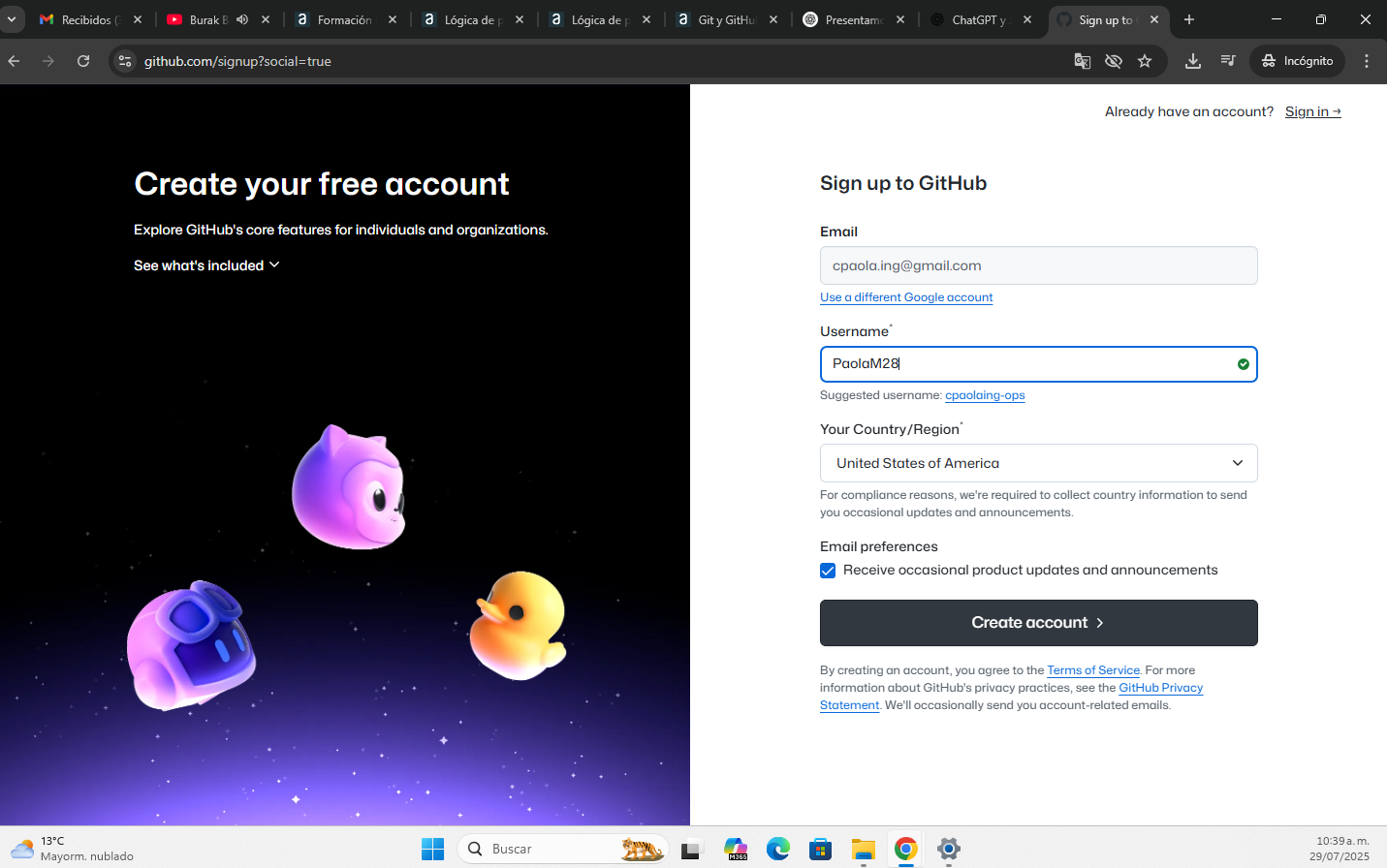Image resolution: width=1387 pixels, height=868 pixels.
Task: Mute the audio icon on Burak tab
Action: tap(242, 19)
